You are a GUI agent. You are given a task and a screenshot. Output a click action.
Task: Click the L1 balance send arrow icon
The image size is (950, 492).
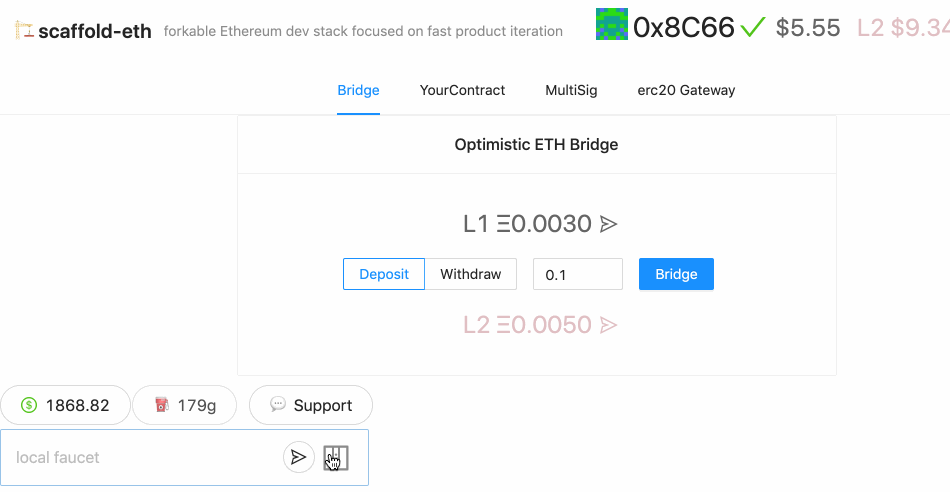(608, 225)
